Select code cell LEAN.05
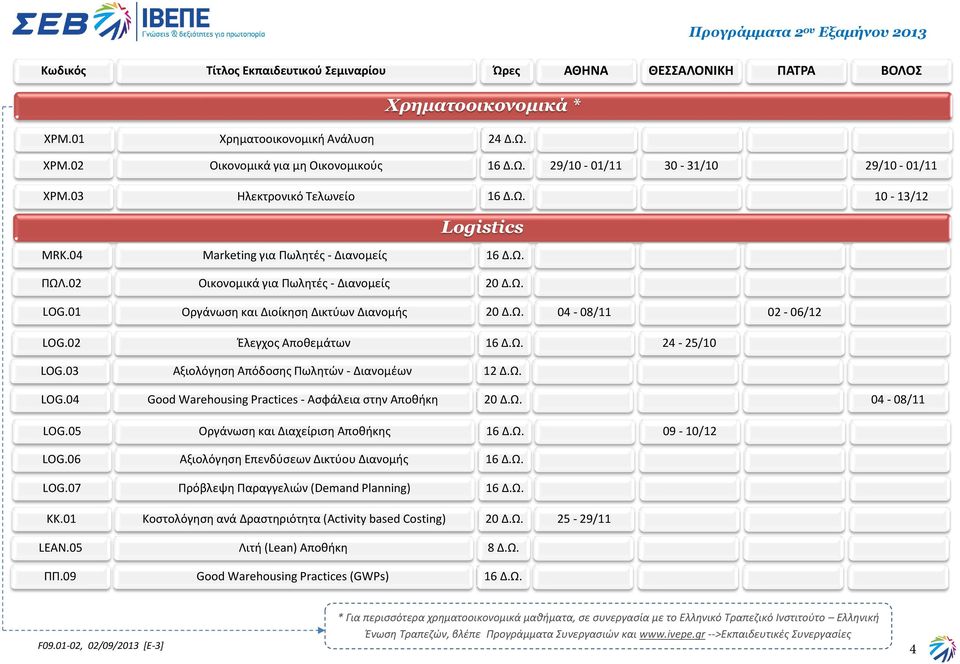 pos(61,548)
